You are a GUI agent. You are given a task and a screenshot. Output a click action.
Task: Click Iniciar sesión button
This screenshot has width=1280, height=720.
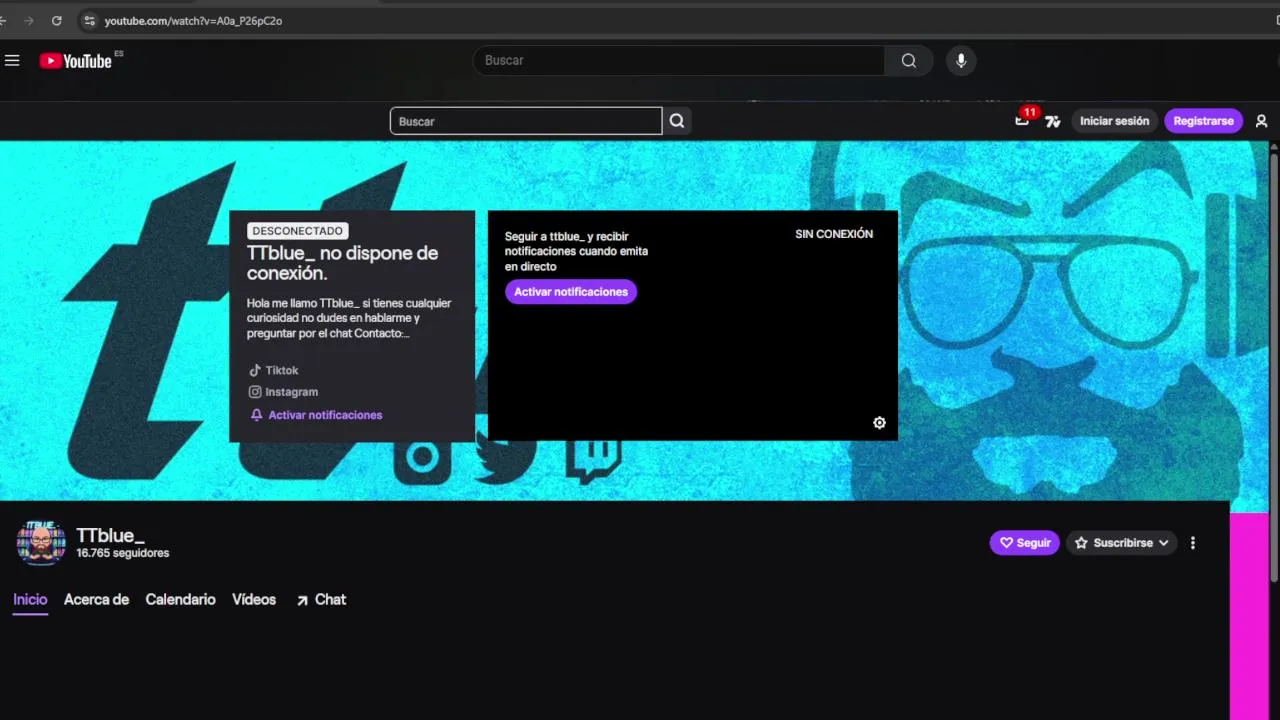(x=1114, y=121)
